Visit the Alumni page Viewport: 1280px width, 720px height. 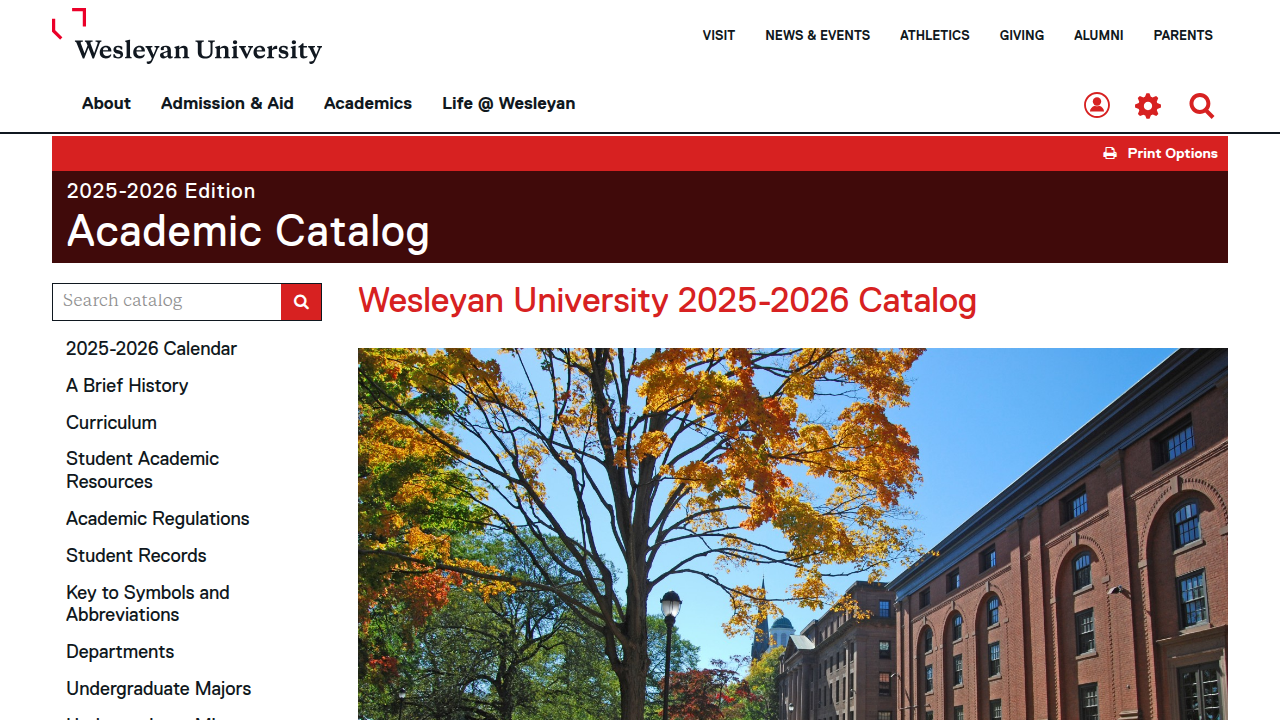click(x=1098, y=35)
